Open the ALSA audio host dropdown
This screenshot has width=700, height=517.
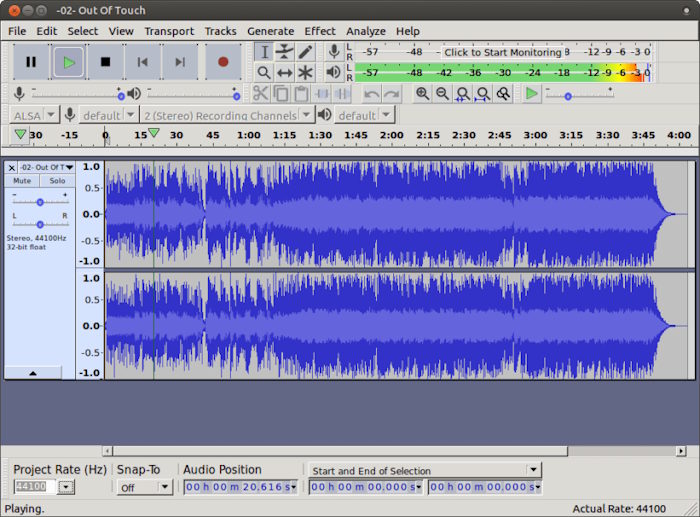pos(34,116)
